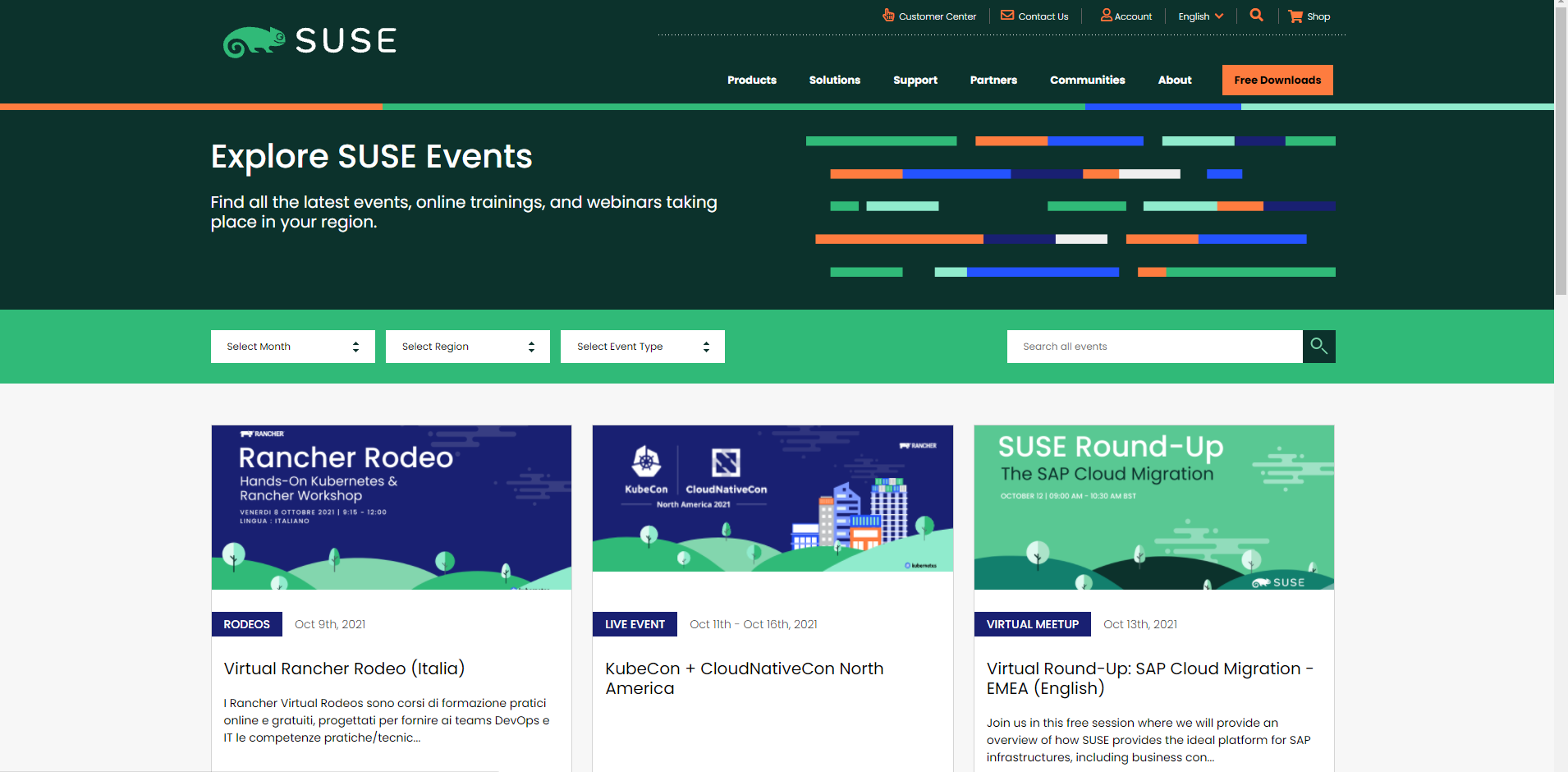Image resolution: width=1568 pixels, height=772 pixels.
Task: Open Virtual Rancher Rodeo (Italia) title
Action: click(344, 669)
